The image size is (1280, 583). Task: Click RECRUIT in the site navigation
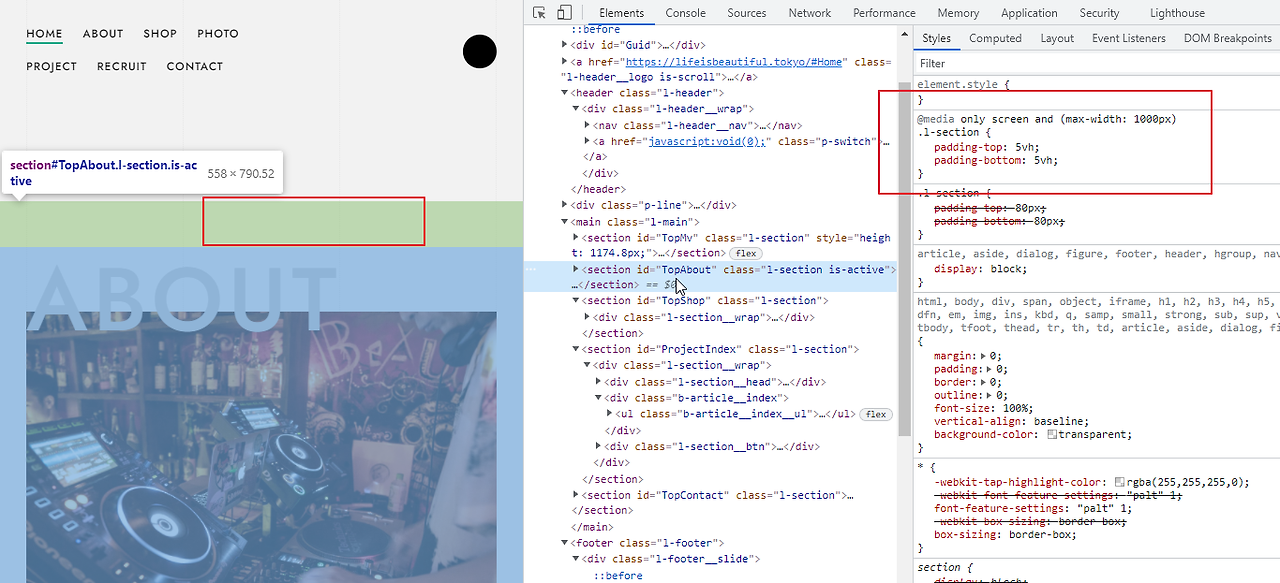tap(122, 66)
